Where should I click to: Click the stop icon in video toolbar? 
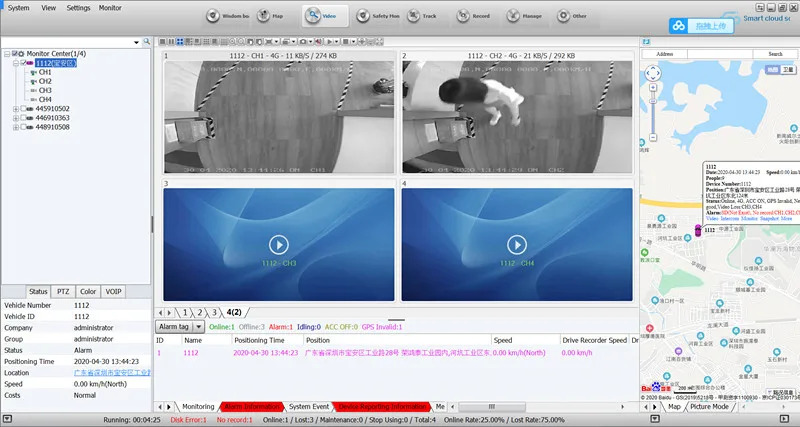click(345, 41)
